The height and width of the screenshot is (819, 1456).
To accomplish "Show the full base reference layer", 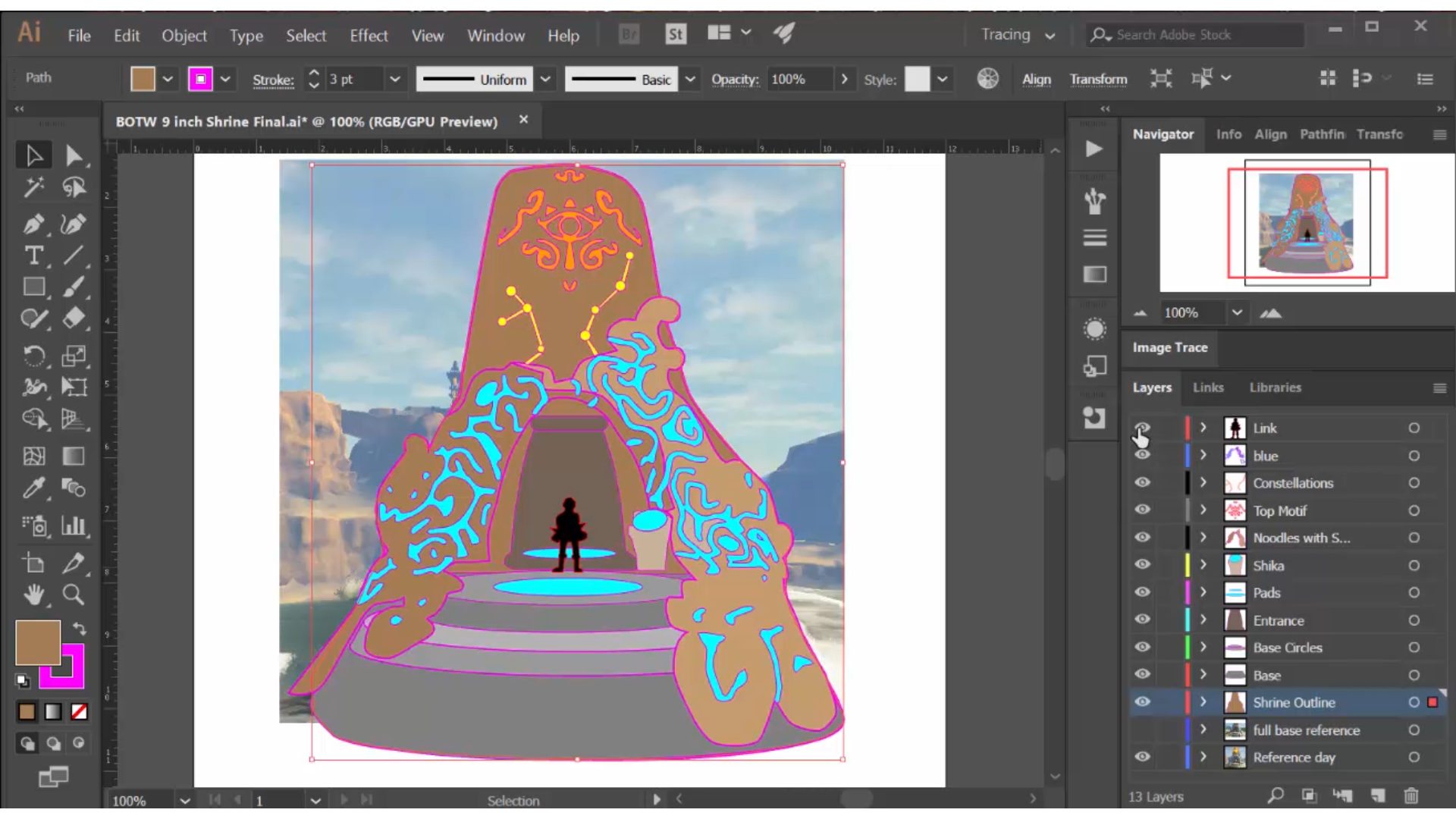I will [1143, 730].
